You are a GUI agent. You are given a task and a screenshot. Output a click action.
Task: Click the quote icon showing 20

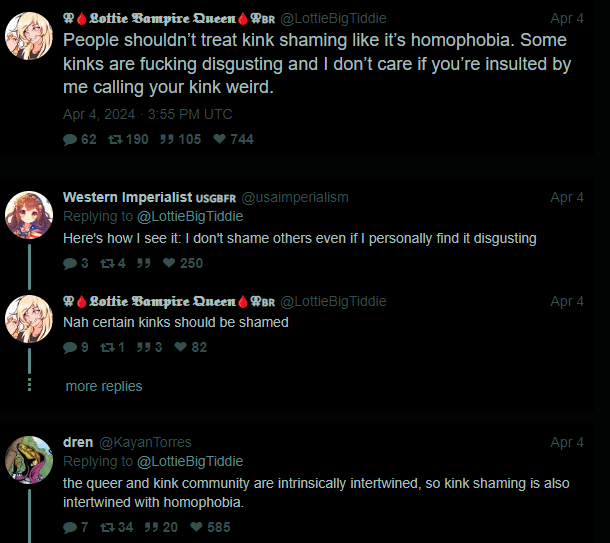pyautogui.click(x=151, y=527)
